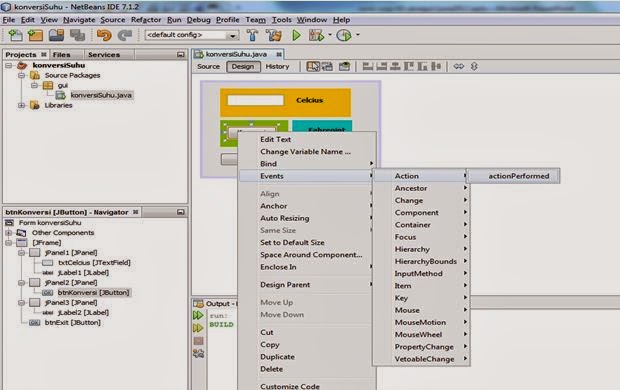Click the Debug Project icon
This screenshot has height=390, width=620.
coord(317,35)
